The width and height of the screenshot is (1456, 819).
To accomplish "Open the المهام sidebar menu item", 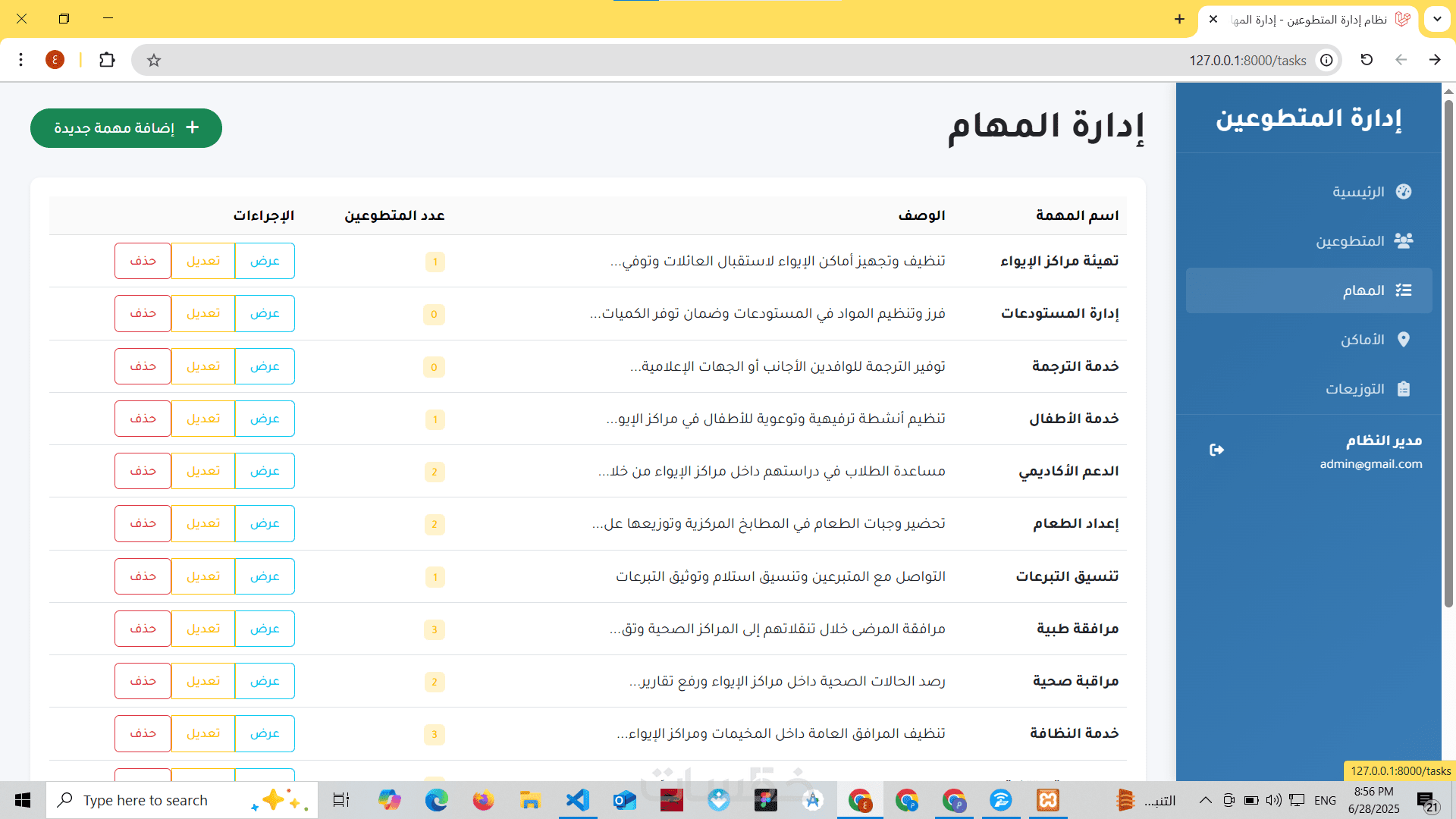I will coord(1309,290).
